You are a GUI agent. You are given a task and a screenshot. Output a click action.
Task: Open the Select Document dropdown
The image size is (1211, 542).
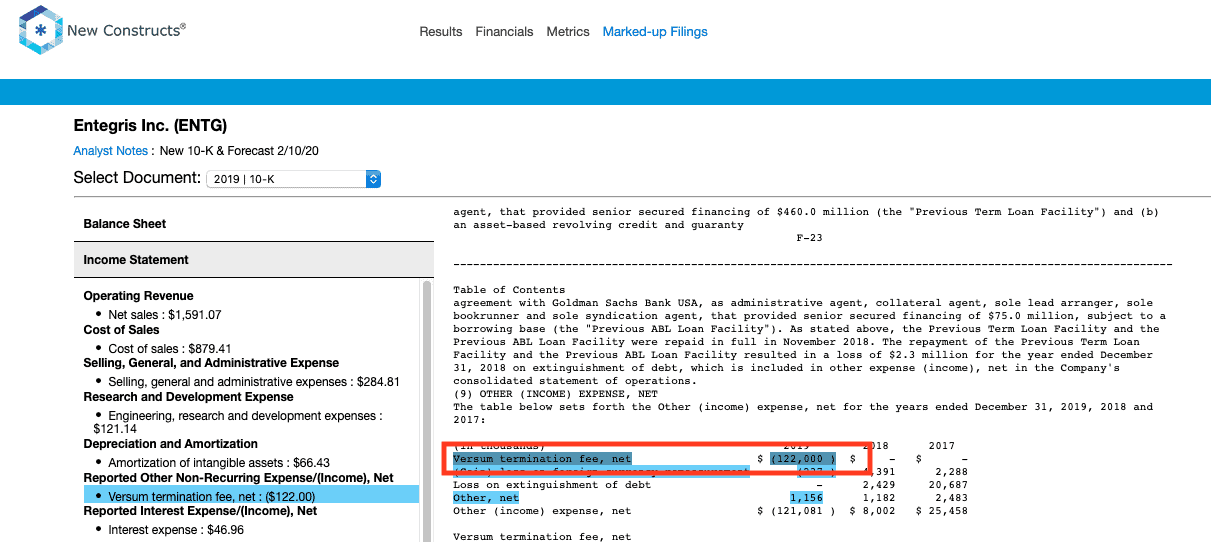[x=294, y=179]
